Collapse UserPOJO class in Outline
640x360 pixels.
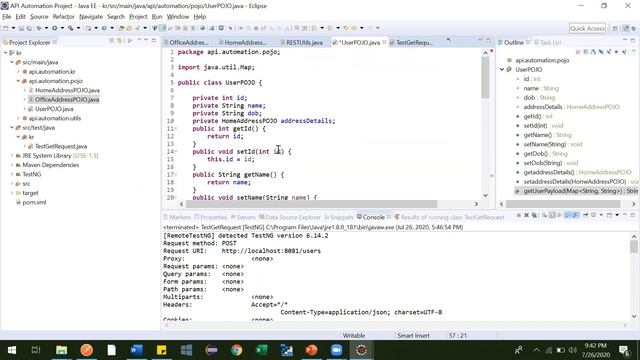pos(502,69)
